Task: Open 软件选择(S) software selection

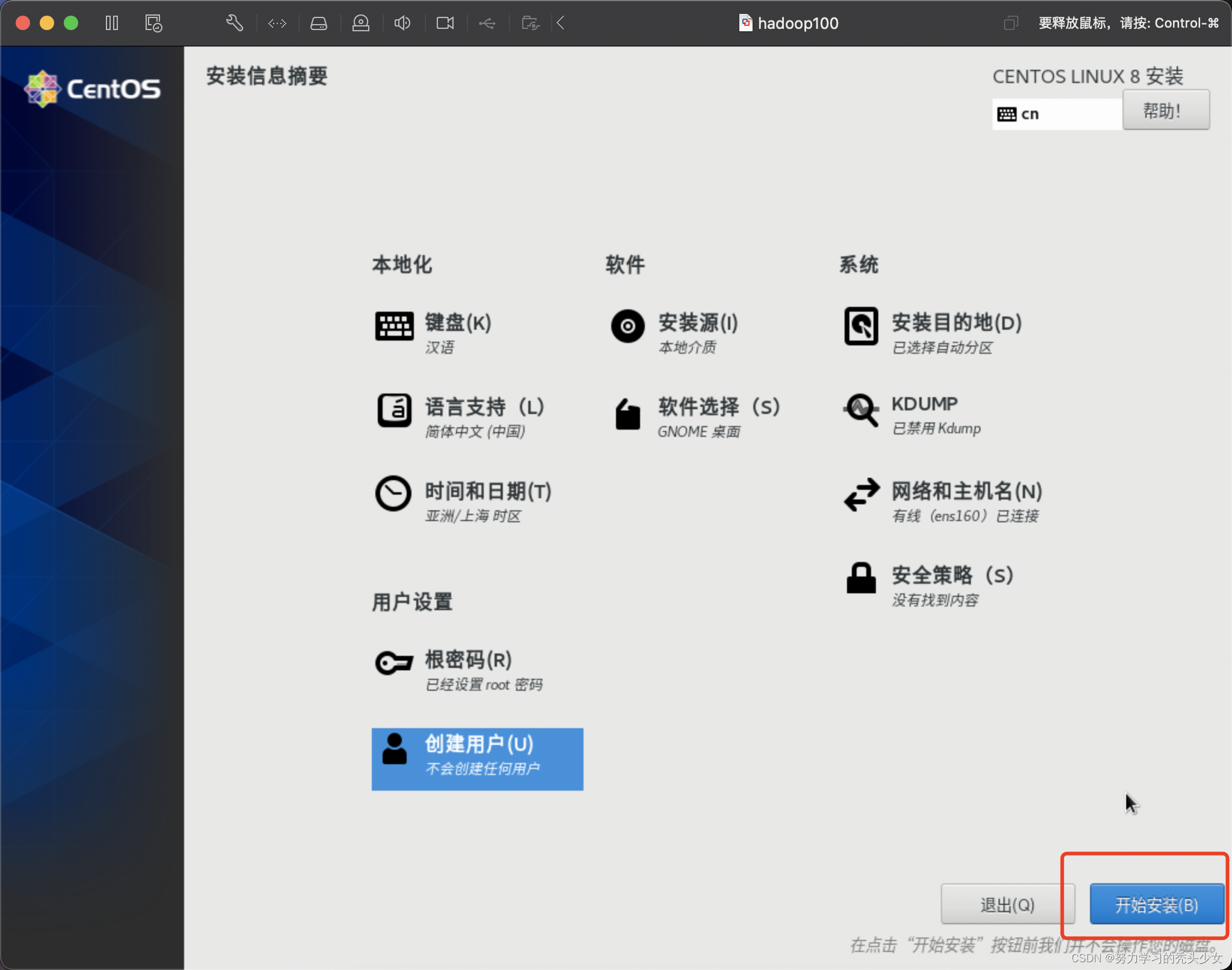Action: 719,407
